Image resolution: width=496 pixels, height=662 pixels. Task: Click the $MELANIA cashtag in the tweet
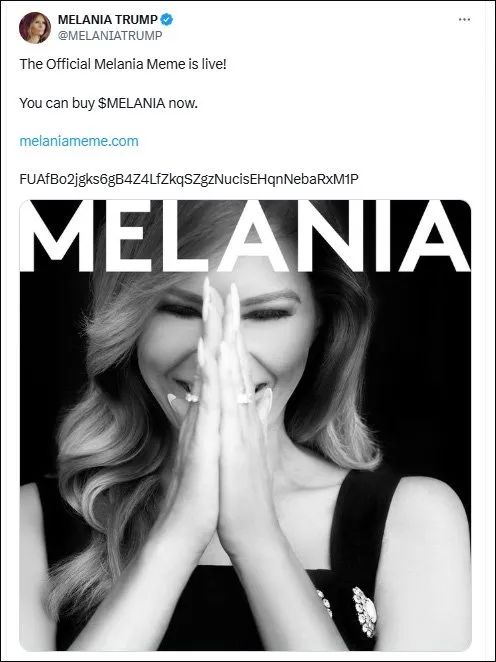[131, 103]
